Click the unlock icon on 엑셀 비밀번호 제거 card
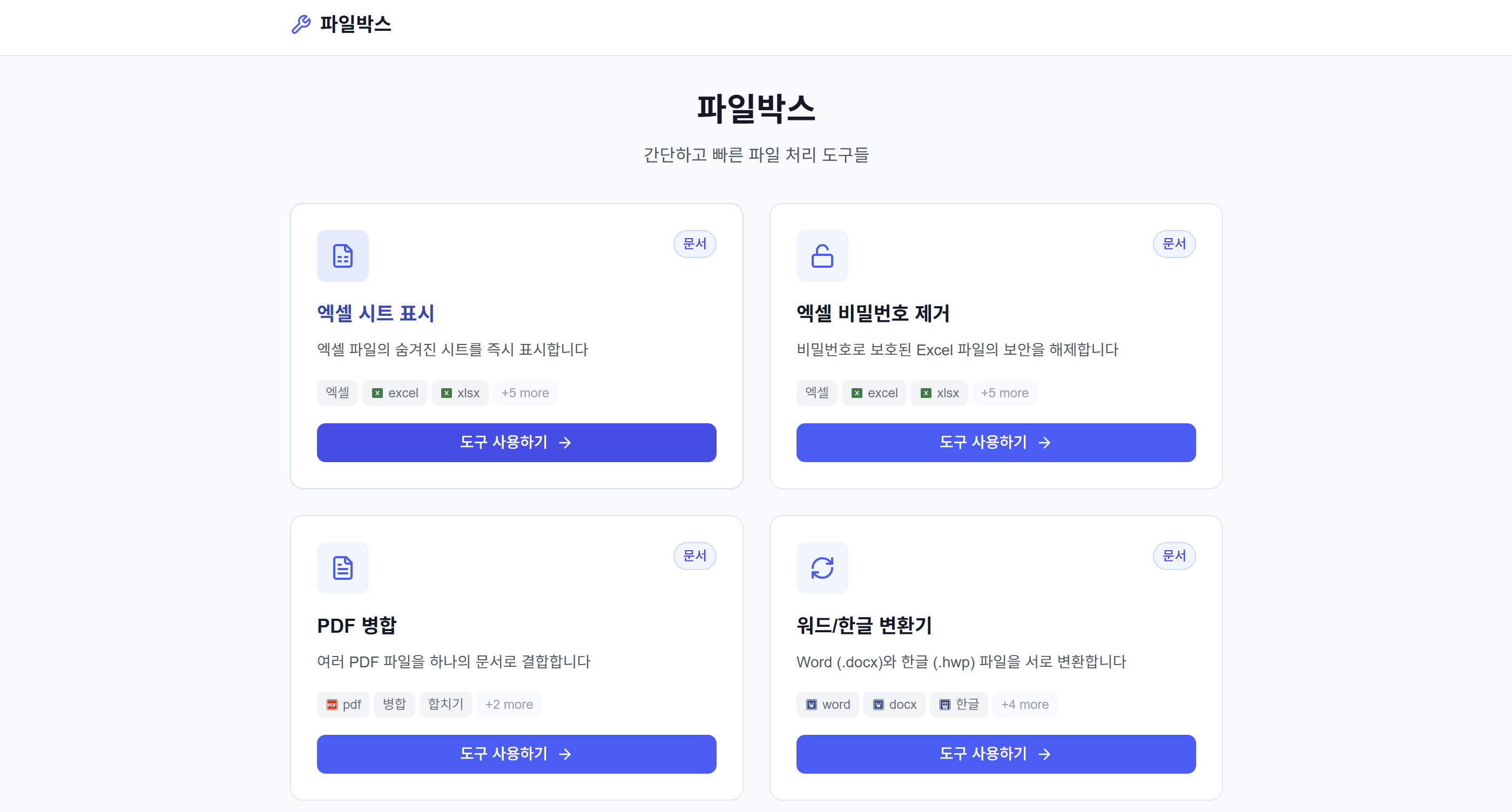 coord(822,256)
